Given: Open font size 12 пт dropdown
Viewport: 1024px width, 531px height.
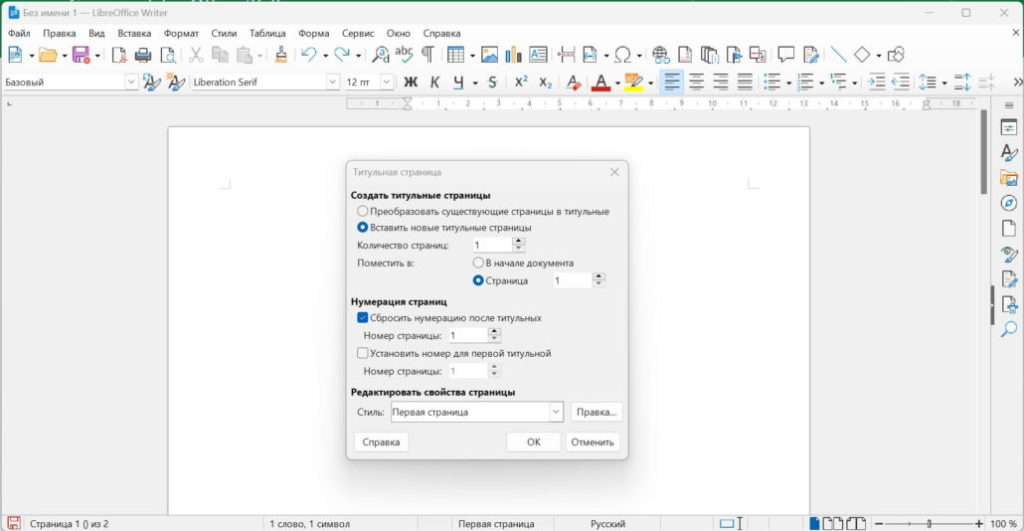Looking at the screenshot, I should (x=387, y=82).
